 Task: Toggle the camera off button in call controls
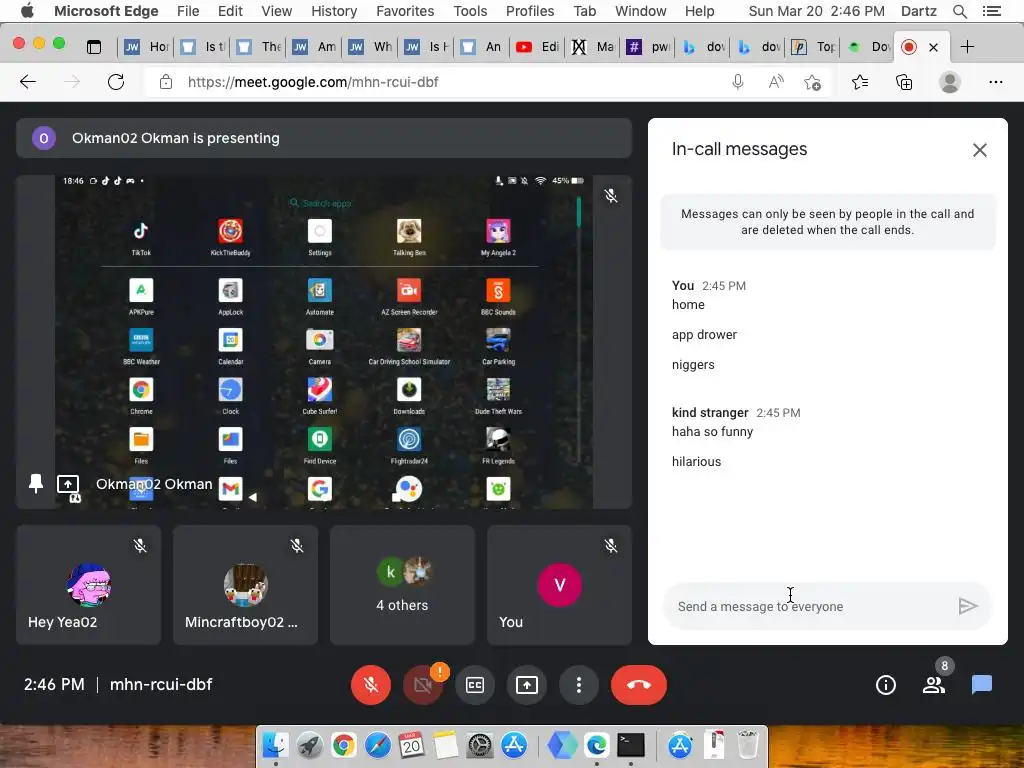pyautogui.click(x=423, y=684)
